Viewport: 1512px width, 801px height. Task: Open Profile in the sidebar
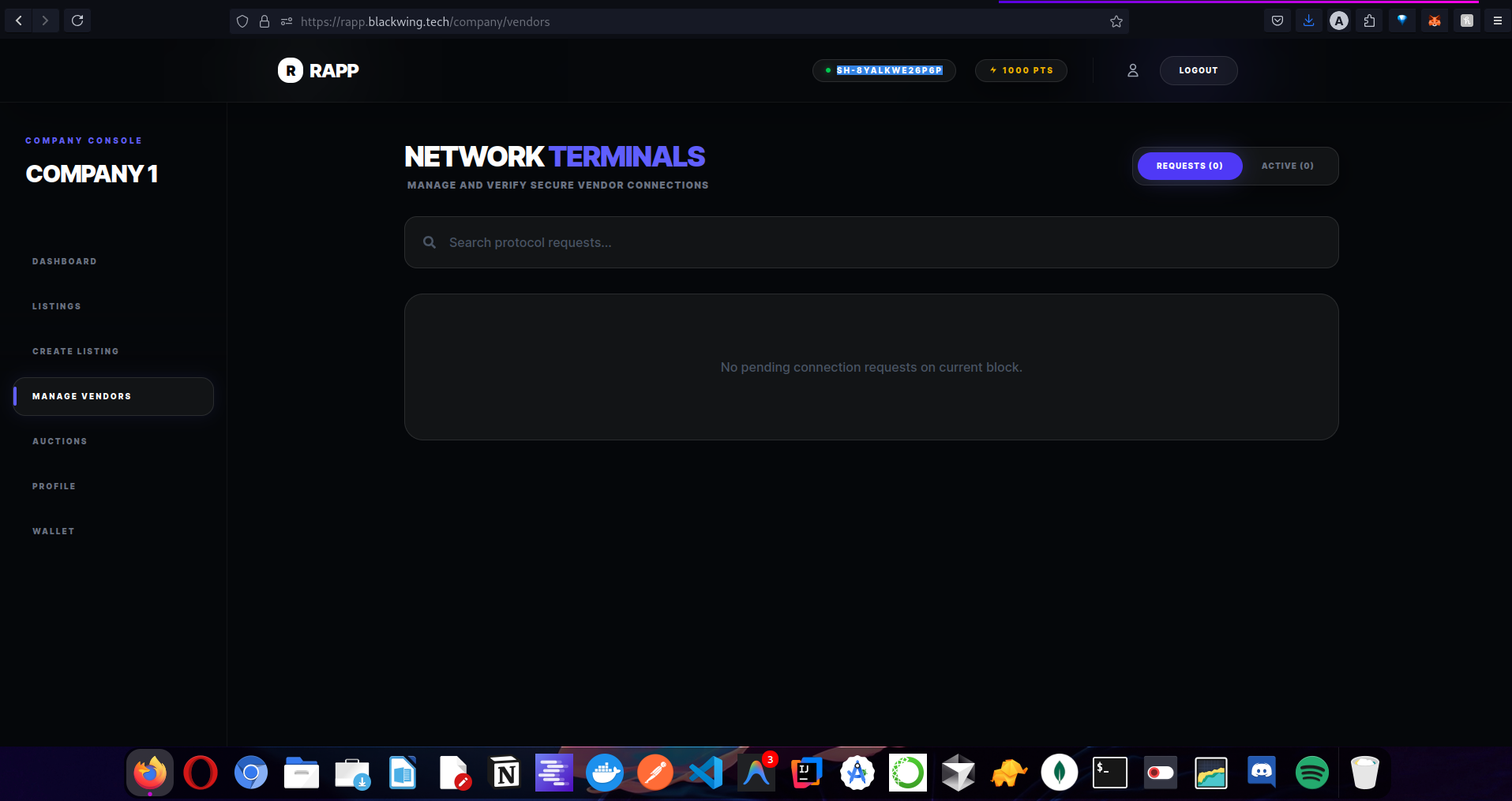point(54,486)
